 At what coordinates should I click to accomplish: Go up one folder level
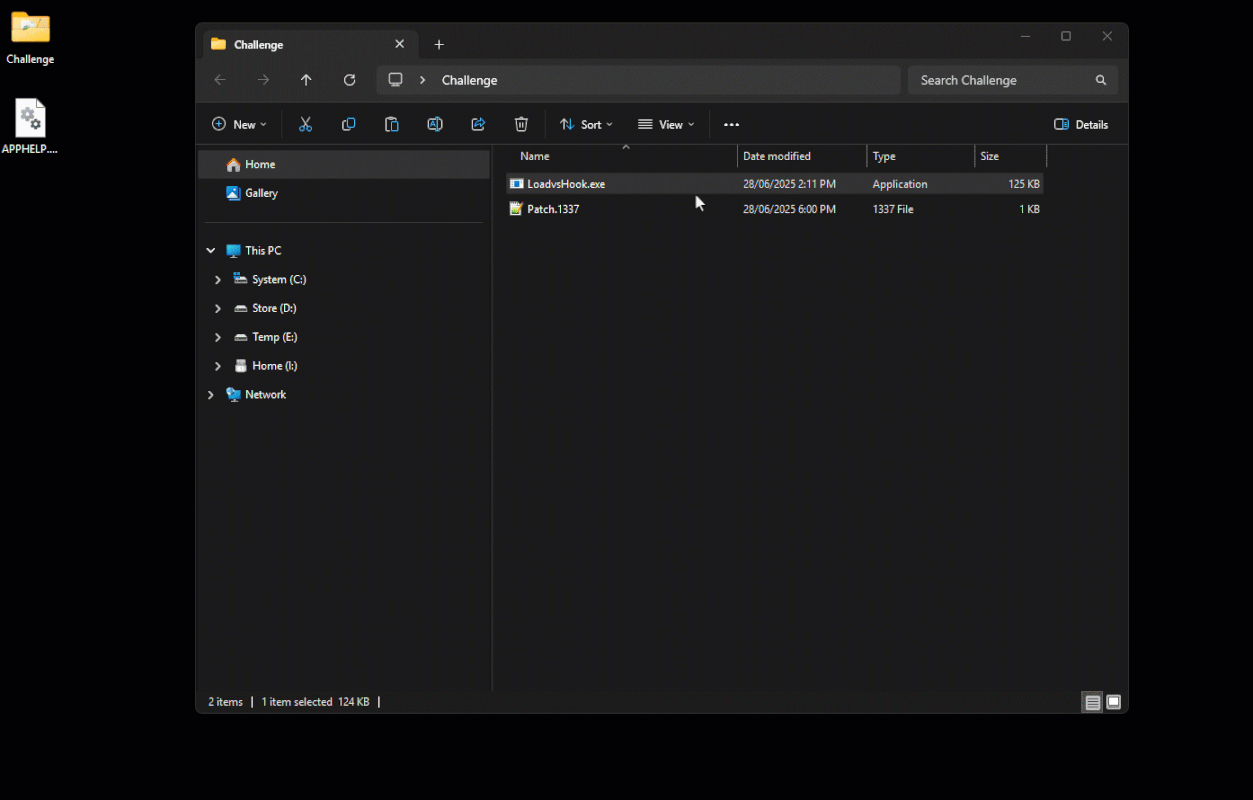coord(306,80)
